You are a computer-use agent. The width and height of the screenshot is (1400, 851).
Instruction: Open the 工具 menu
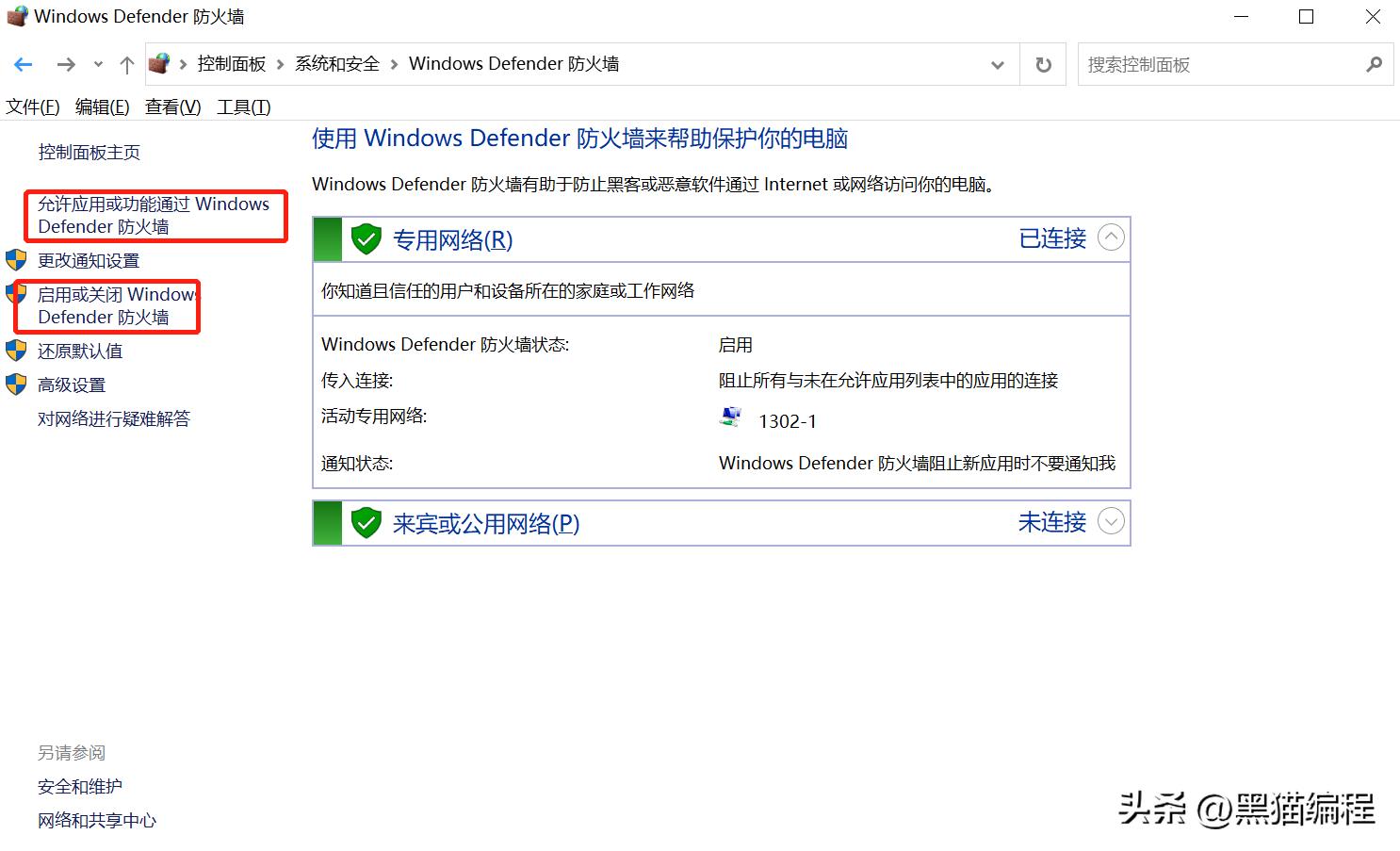(x=242, y=106)
